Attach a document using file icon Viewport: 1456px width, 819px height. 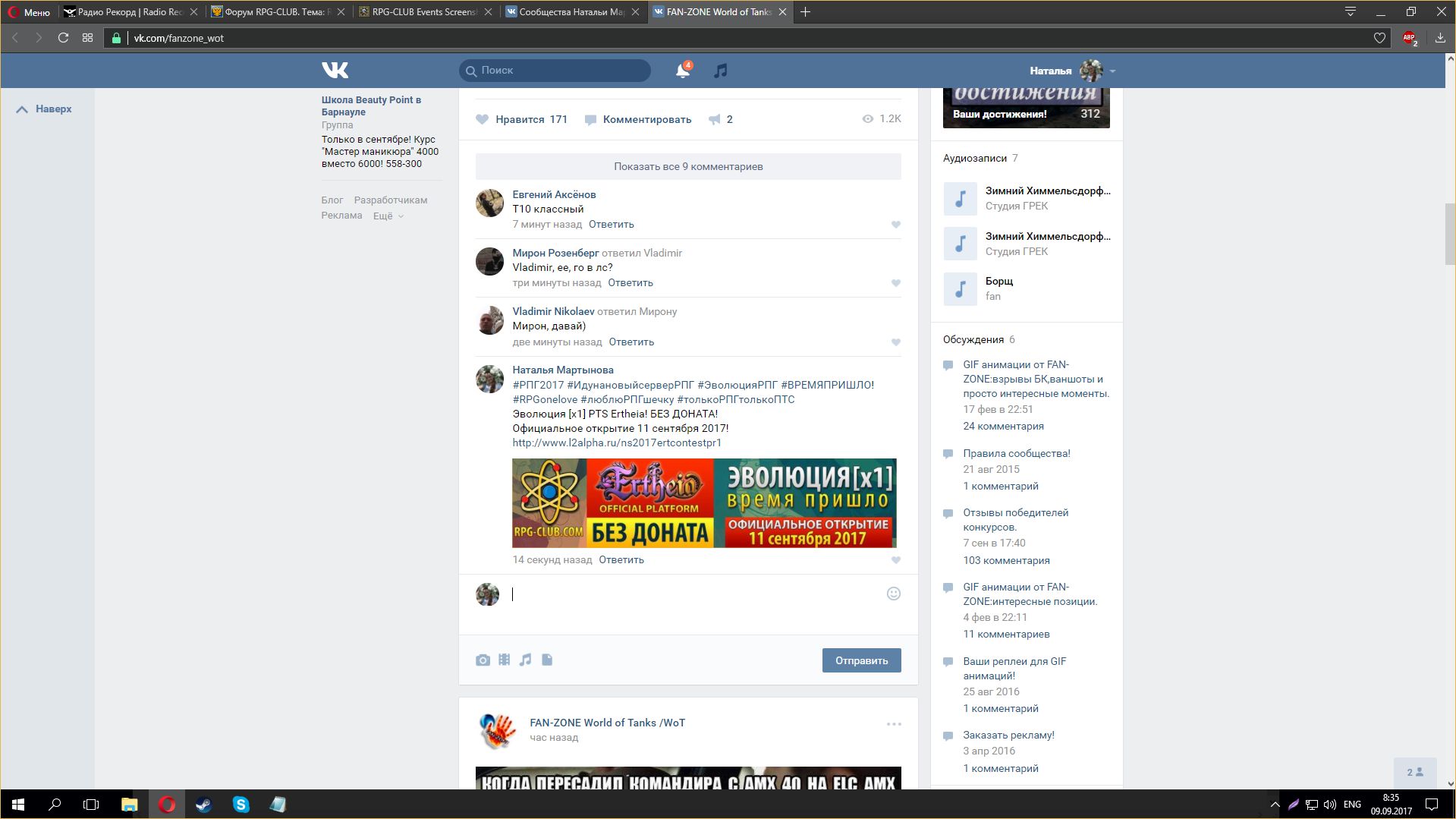click(x=547, y=660)
